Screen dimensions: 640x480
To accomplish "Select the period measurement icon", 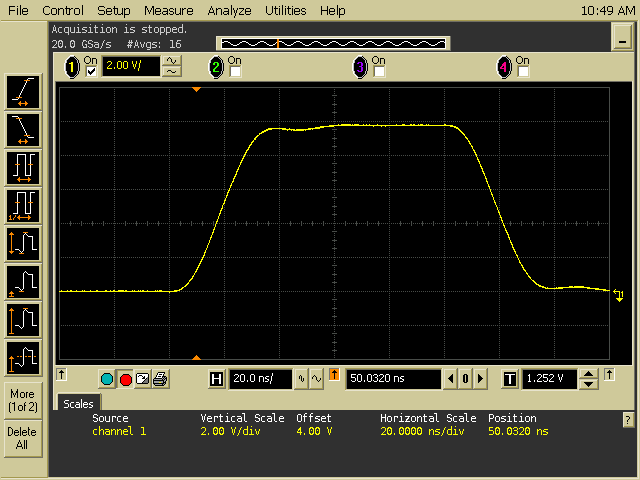I will (x=23, y=168).
